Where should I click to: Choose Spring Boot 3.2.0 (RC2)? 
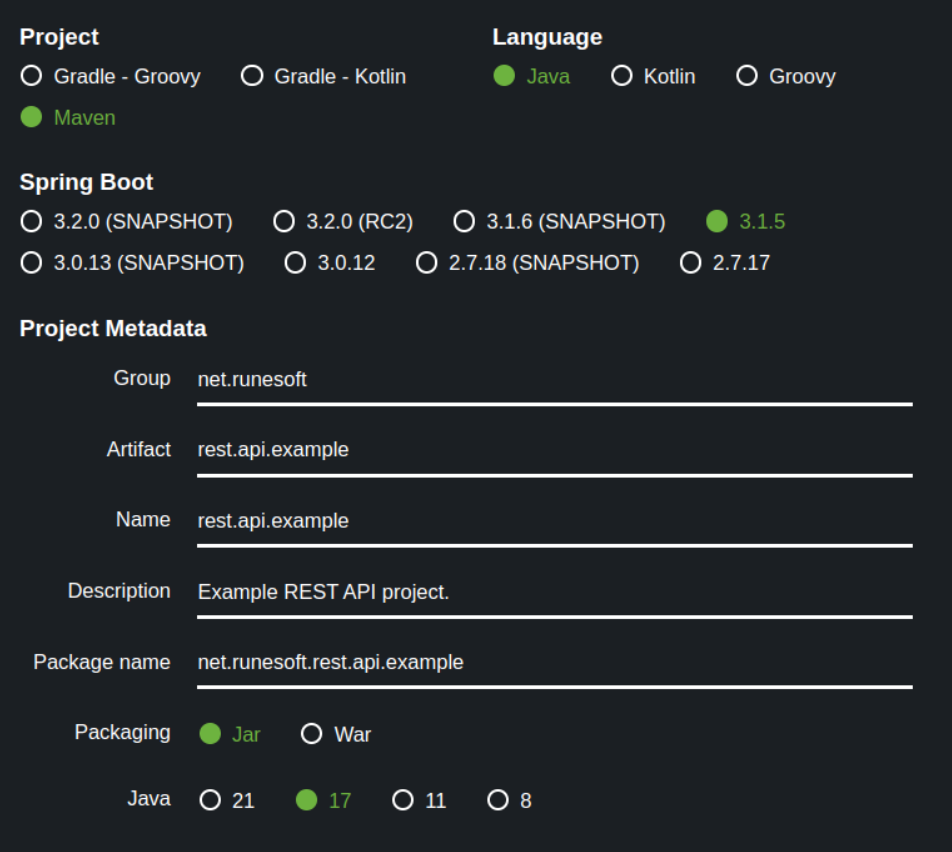click(285, 221)
